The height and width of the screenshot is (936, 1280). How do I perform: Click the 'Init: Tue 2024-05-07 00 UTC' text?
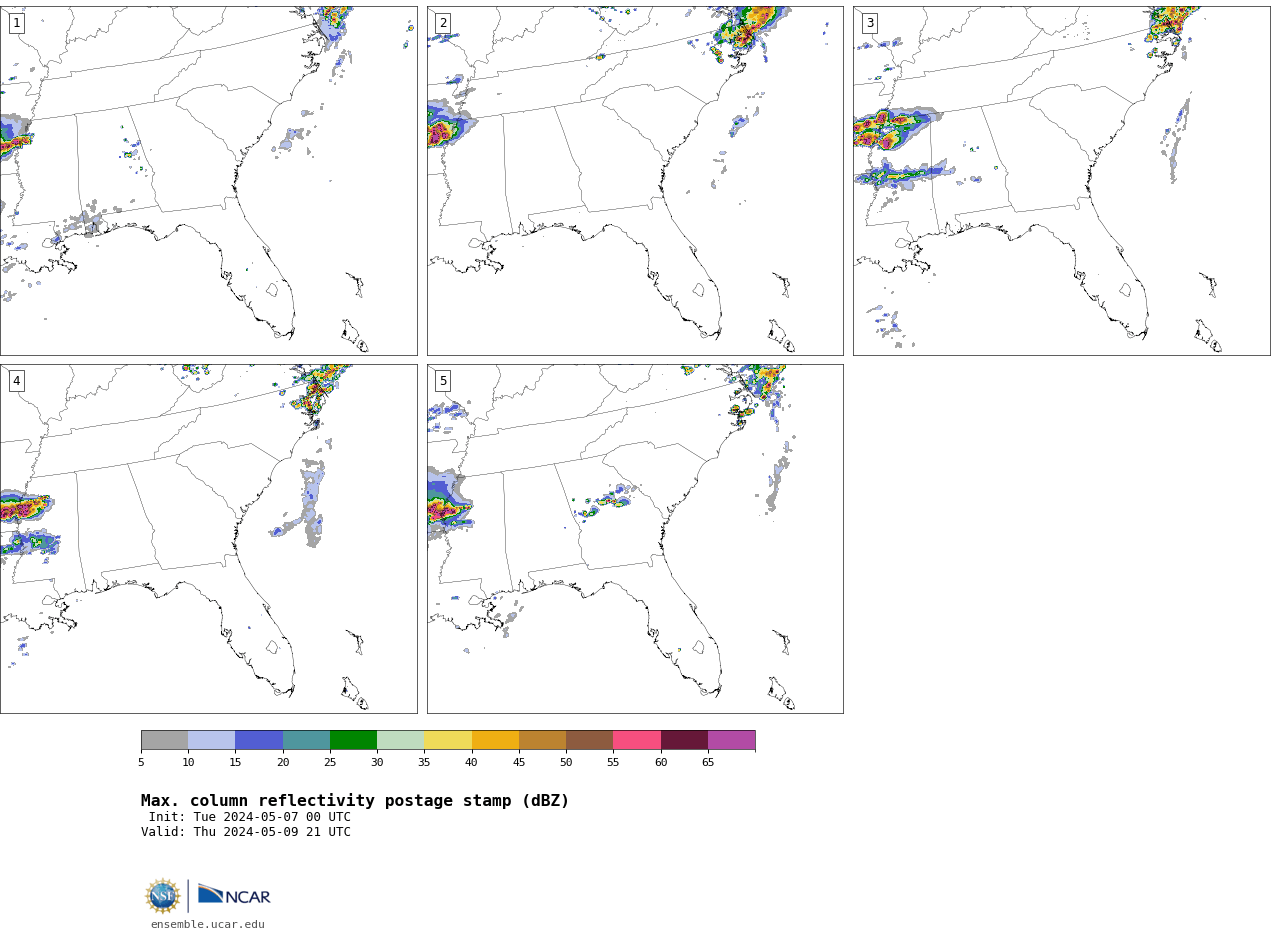250,817
